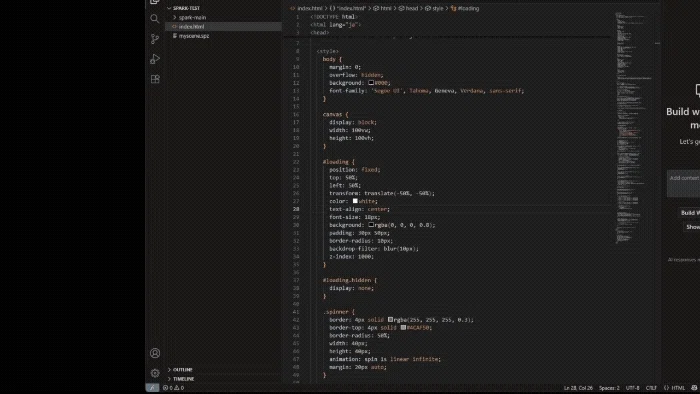Screen dimensions: 700x394
Task: Expand the OUTLINE section
Action: pos(183,369)
